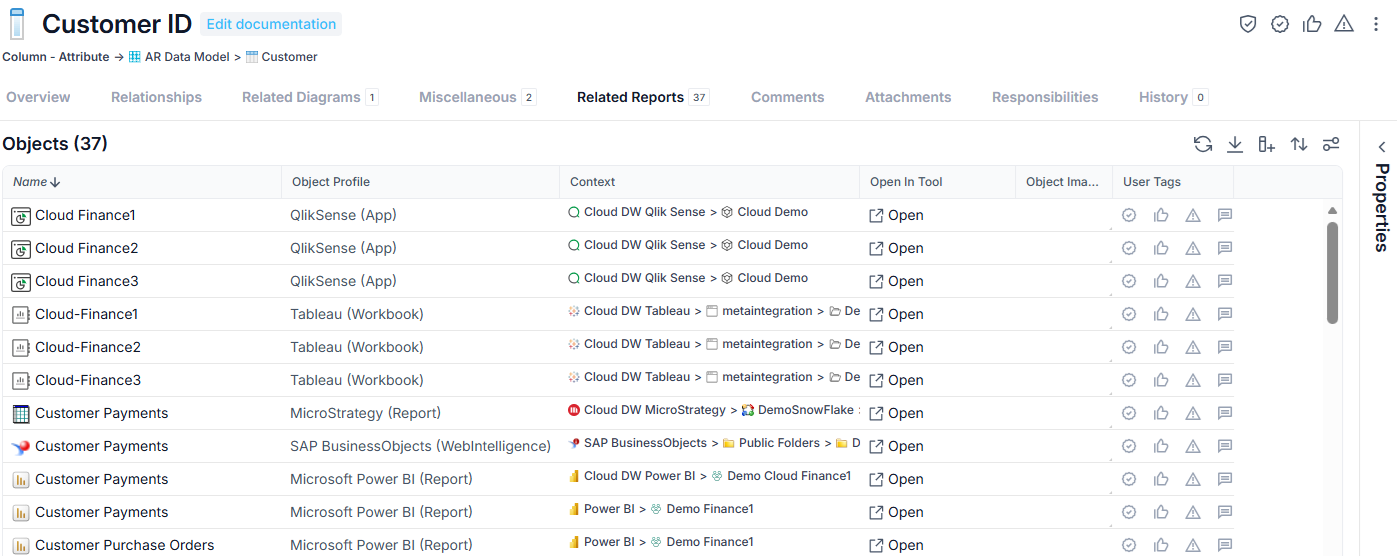Viewport: 1397px width, 556px height.
Task: Click the SAP BusinessObjects (WebIntelligence) profile cell
Action: (420, 446)
